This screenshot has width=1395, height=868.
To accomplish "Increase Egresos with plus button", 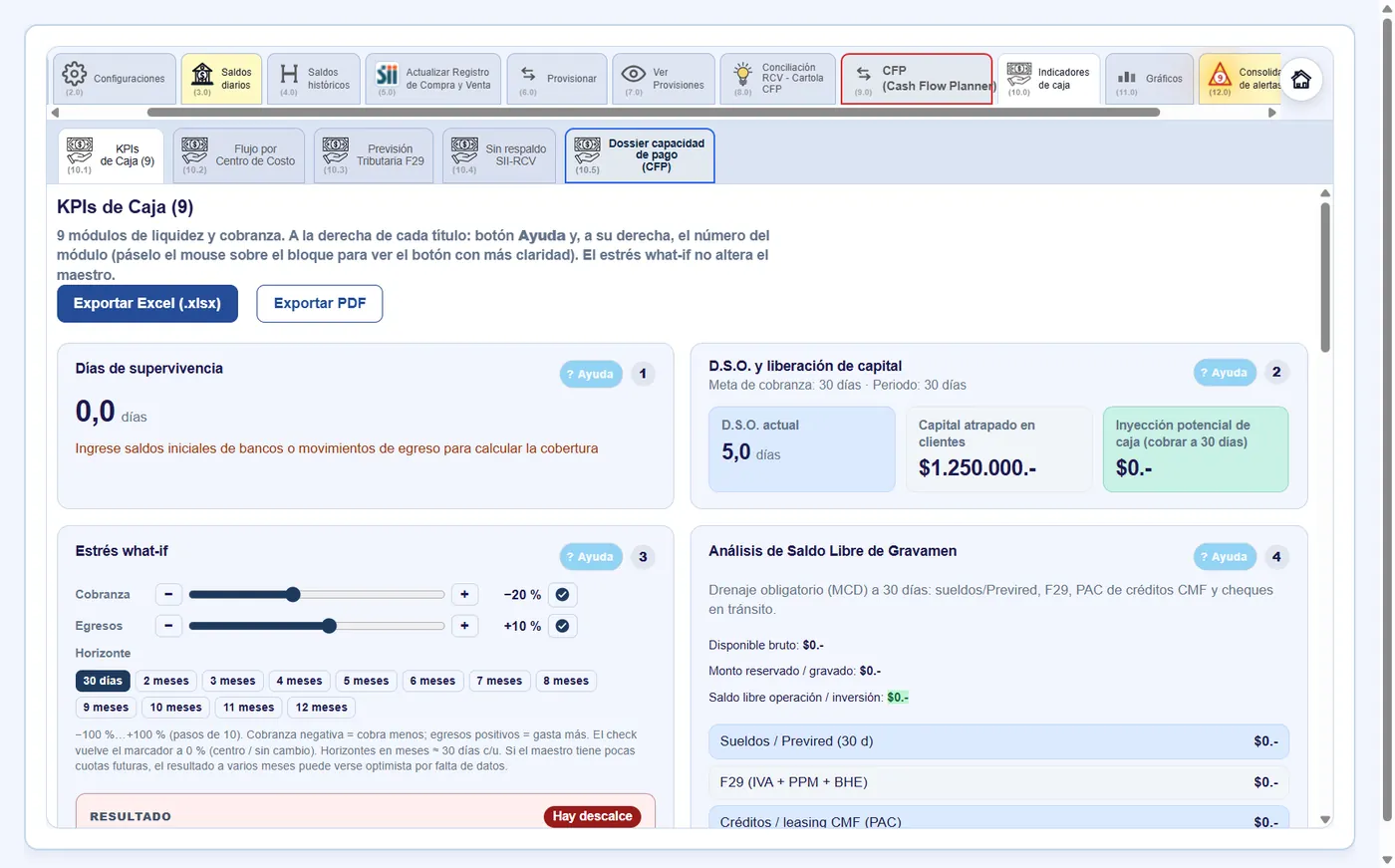I will point(464,626).
